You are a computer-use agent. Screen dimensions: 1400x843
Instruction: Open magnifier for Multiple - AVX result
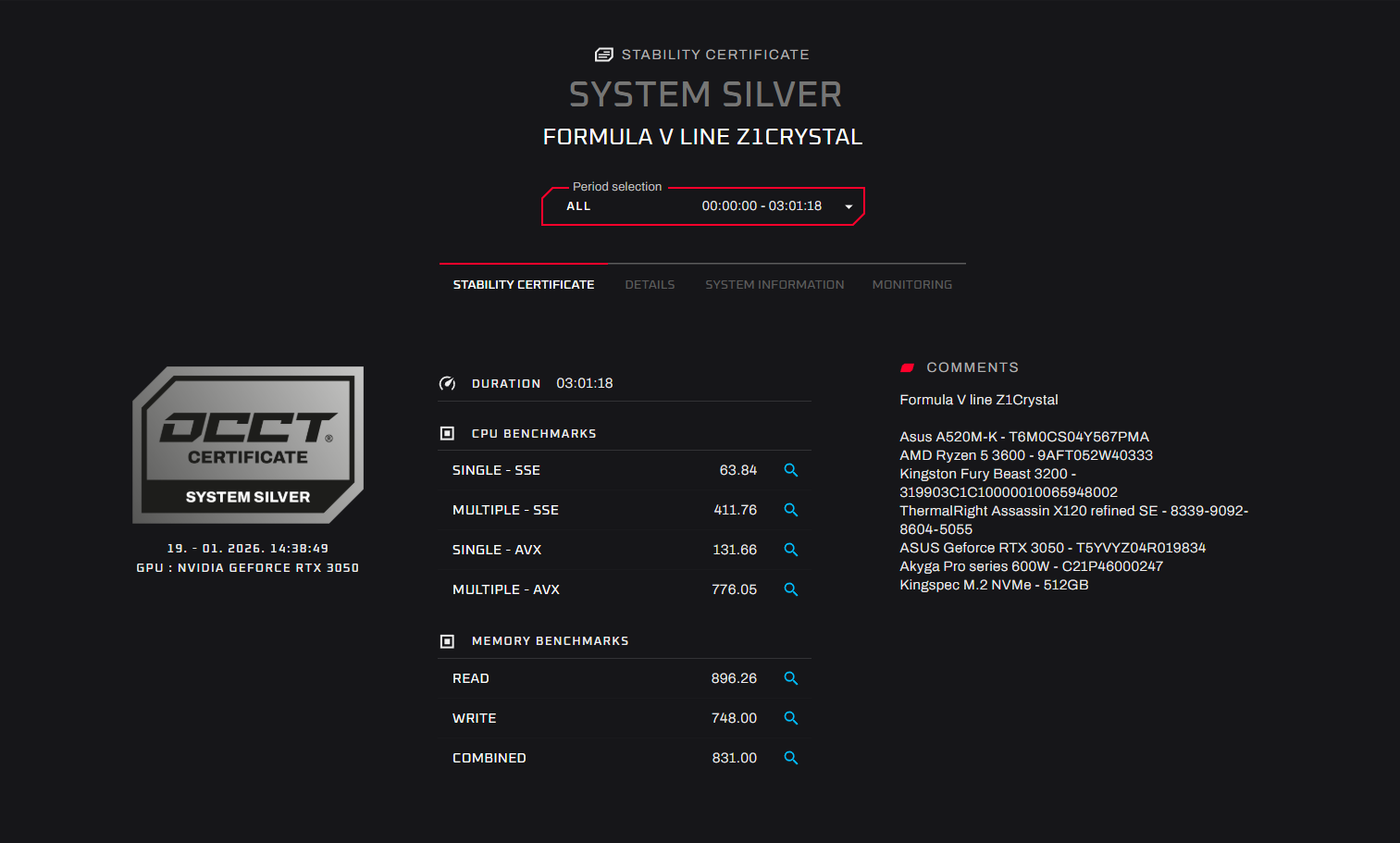tap(791, 589)
